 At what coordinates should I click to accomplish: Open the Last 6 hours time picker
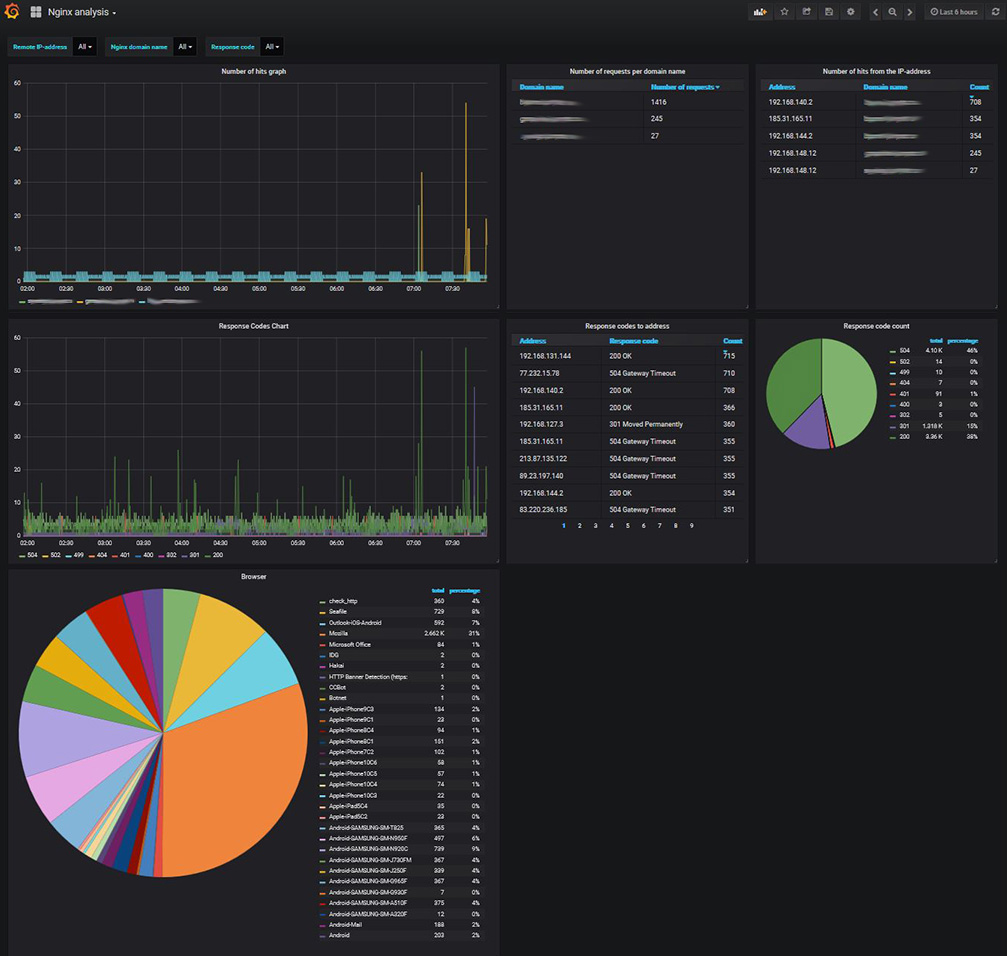tap(954, 12)
